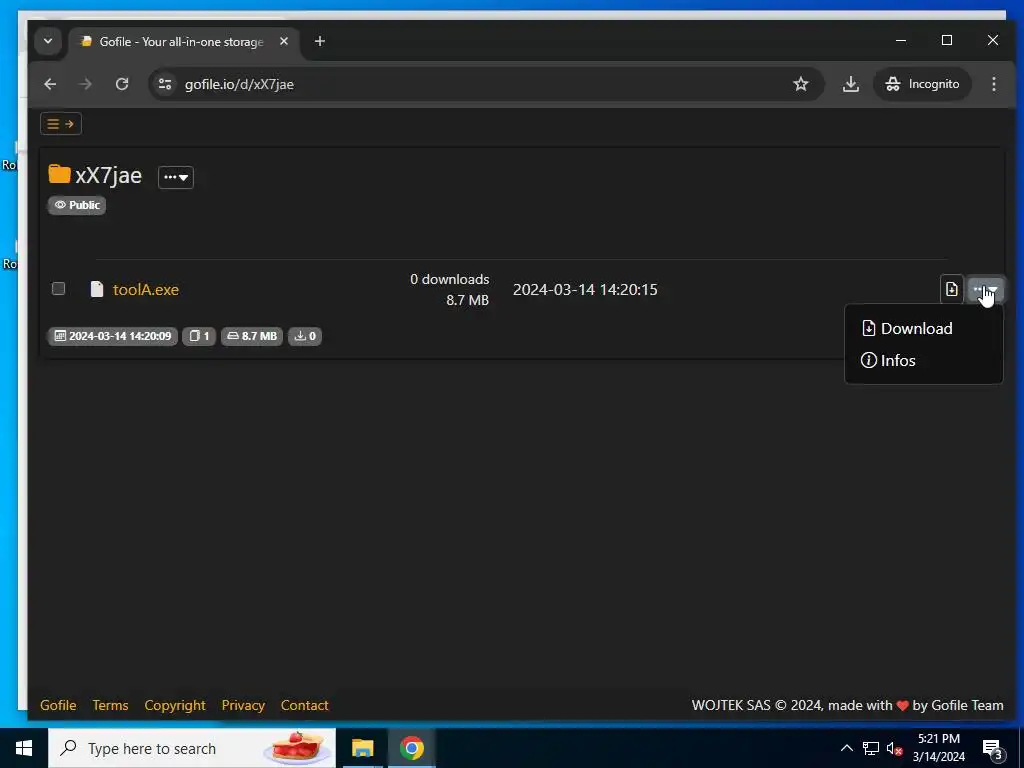Click the 2024-03-14 14:20:09 creation date badge

click(112, 336)
